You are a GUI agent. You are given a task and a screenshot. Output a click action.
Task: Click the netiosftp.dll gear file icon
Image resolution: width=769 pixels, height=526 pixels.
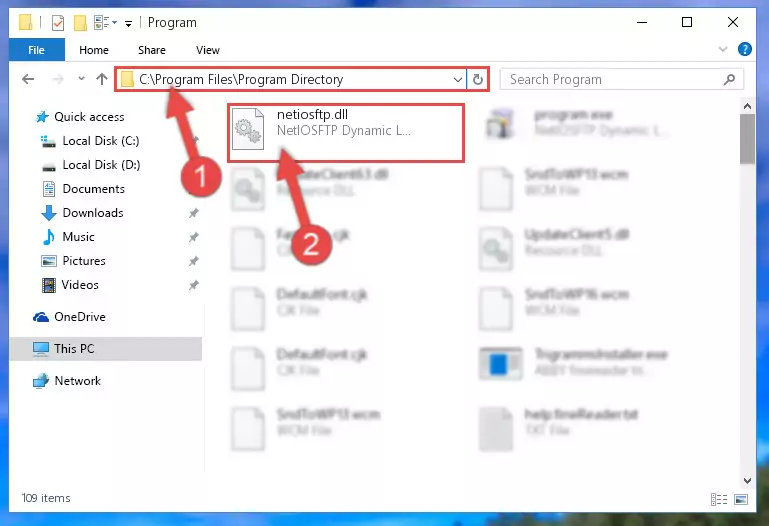pyautogui.click(x=248, y=129)
